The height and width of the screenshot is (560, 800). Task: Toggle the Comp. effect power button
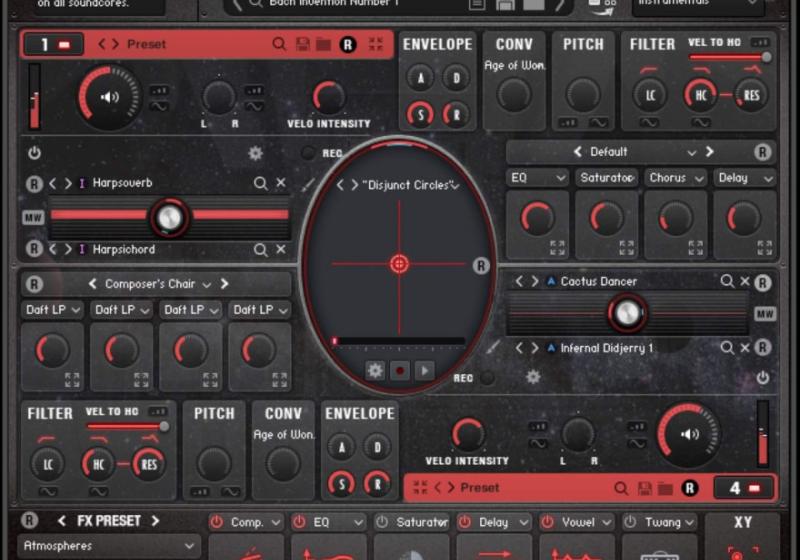tap(216, 522)
